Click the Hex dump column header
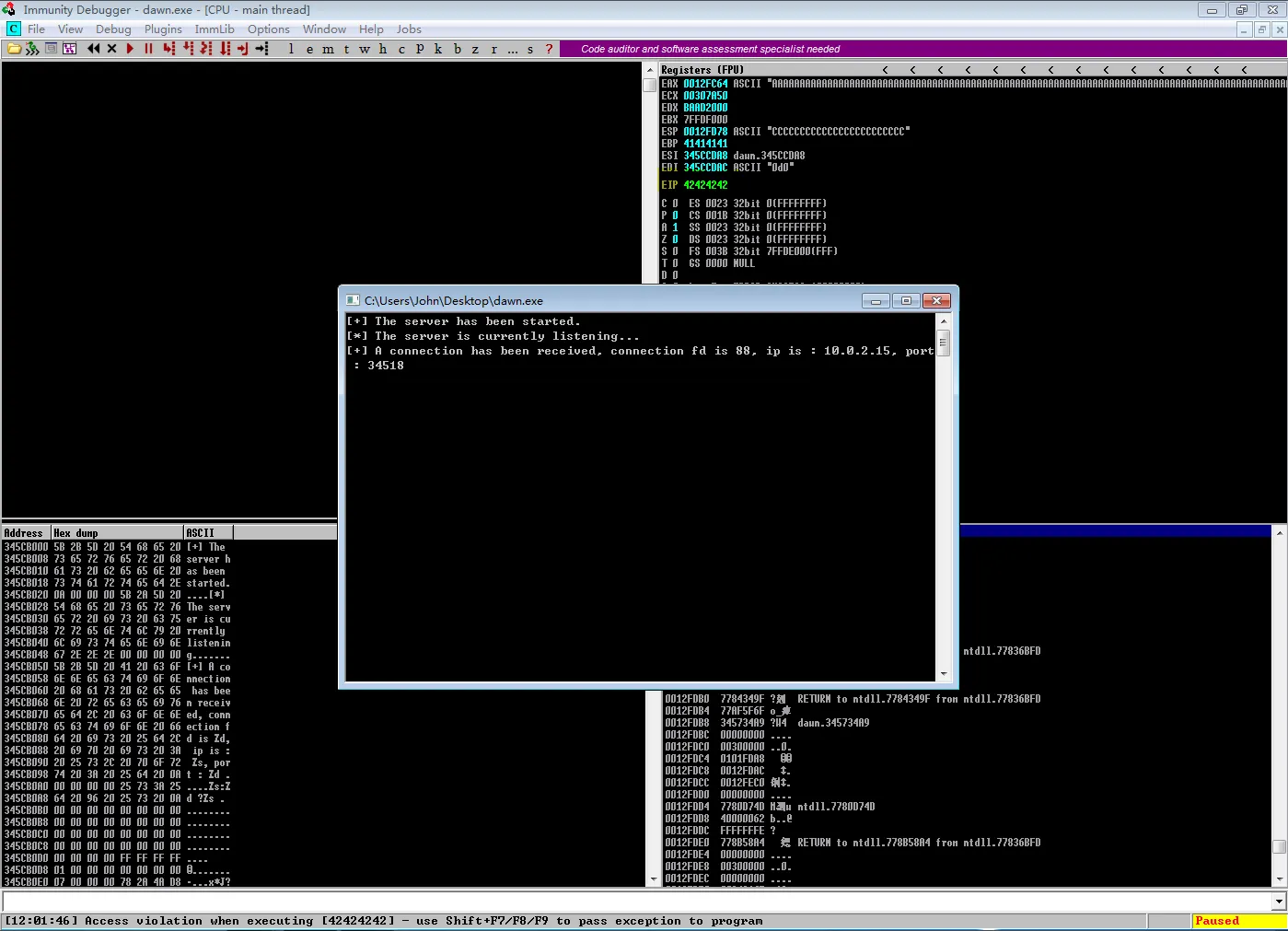This screenshot has height=931, width=1288. coord(117,533)
